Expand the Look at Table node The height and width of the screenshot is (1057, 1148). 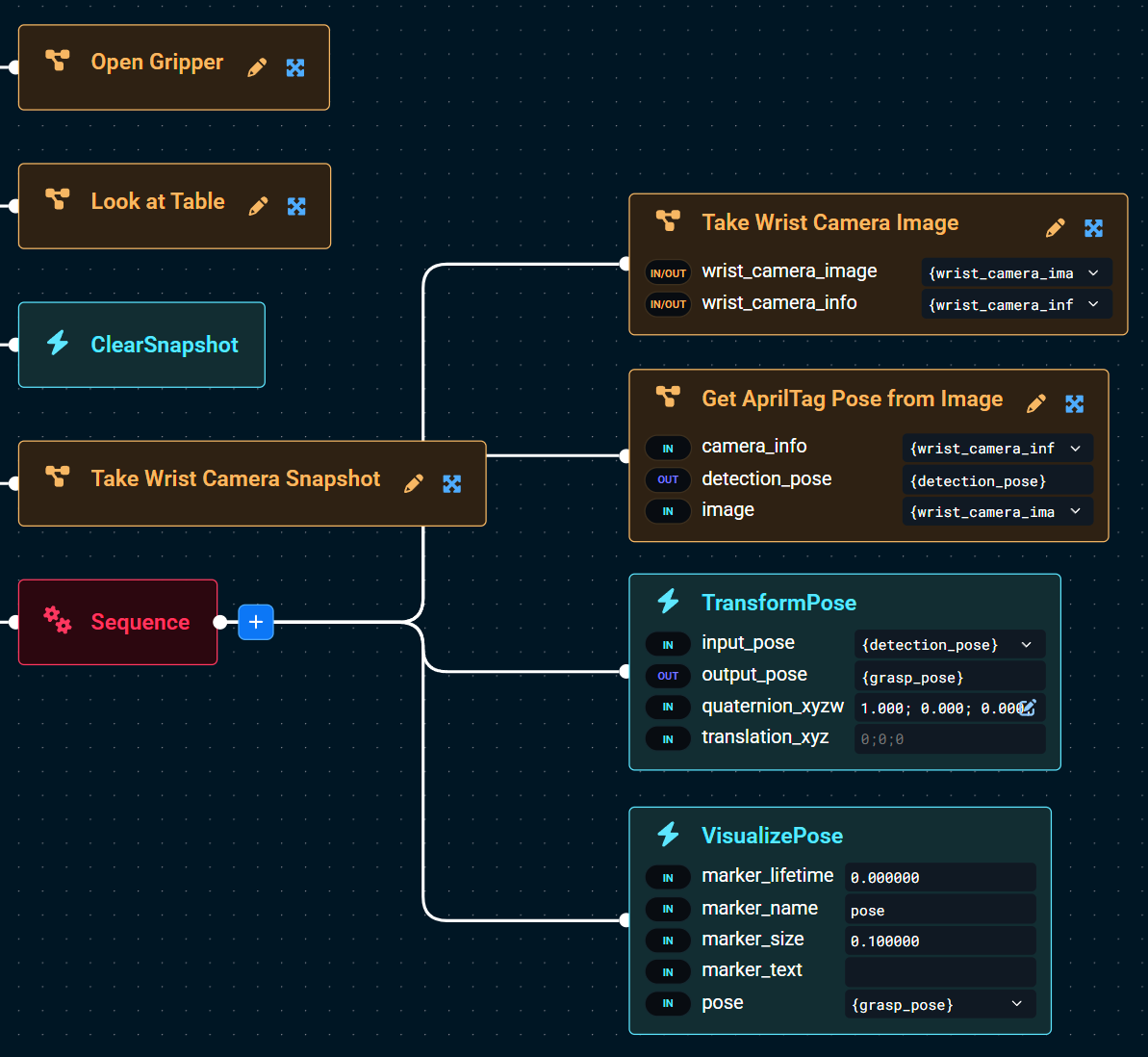(x=296, y=206)
